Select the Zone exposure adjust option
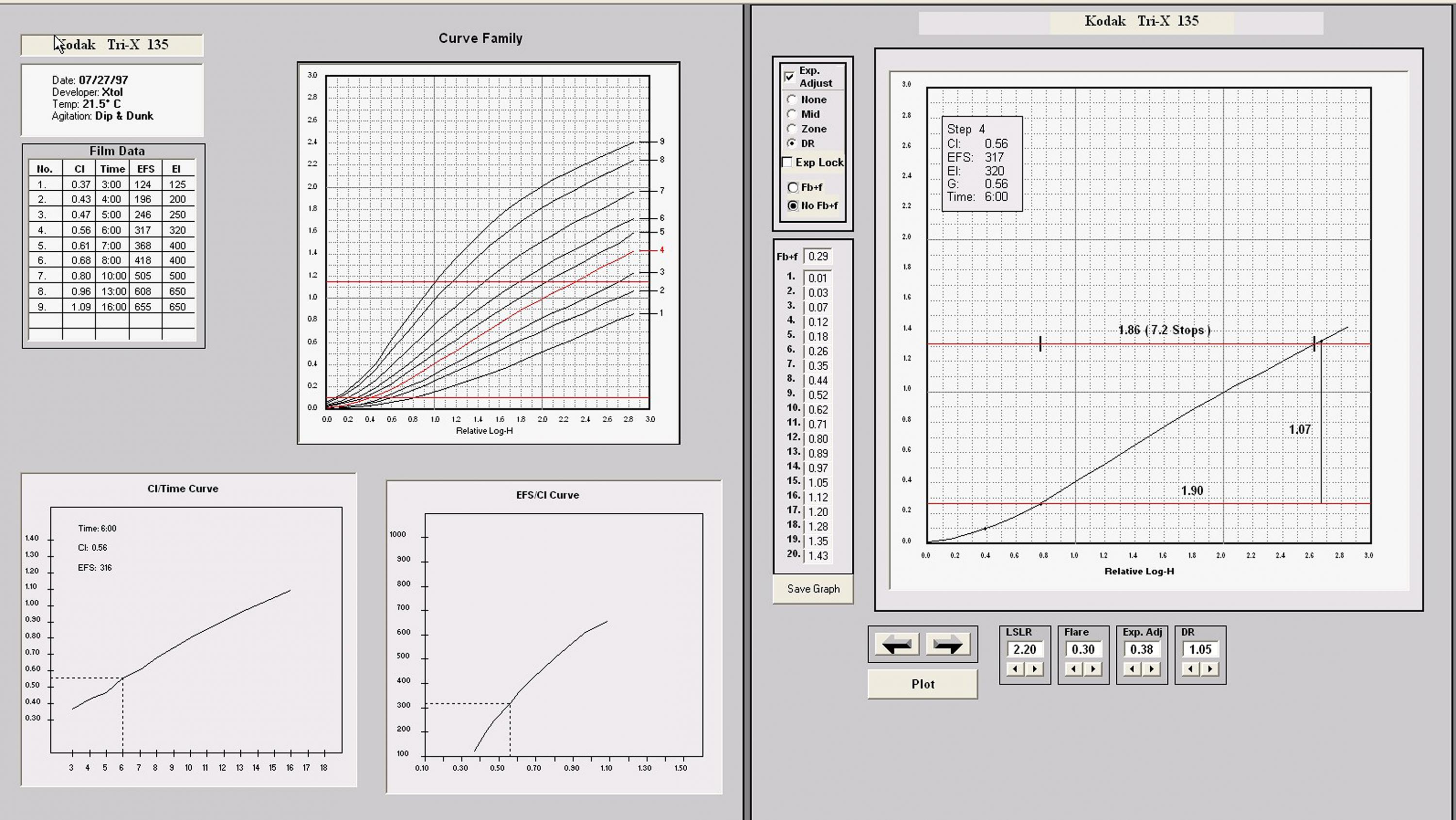Viewport: 1456px width, 820px height. [x=792, y=129]
